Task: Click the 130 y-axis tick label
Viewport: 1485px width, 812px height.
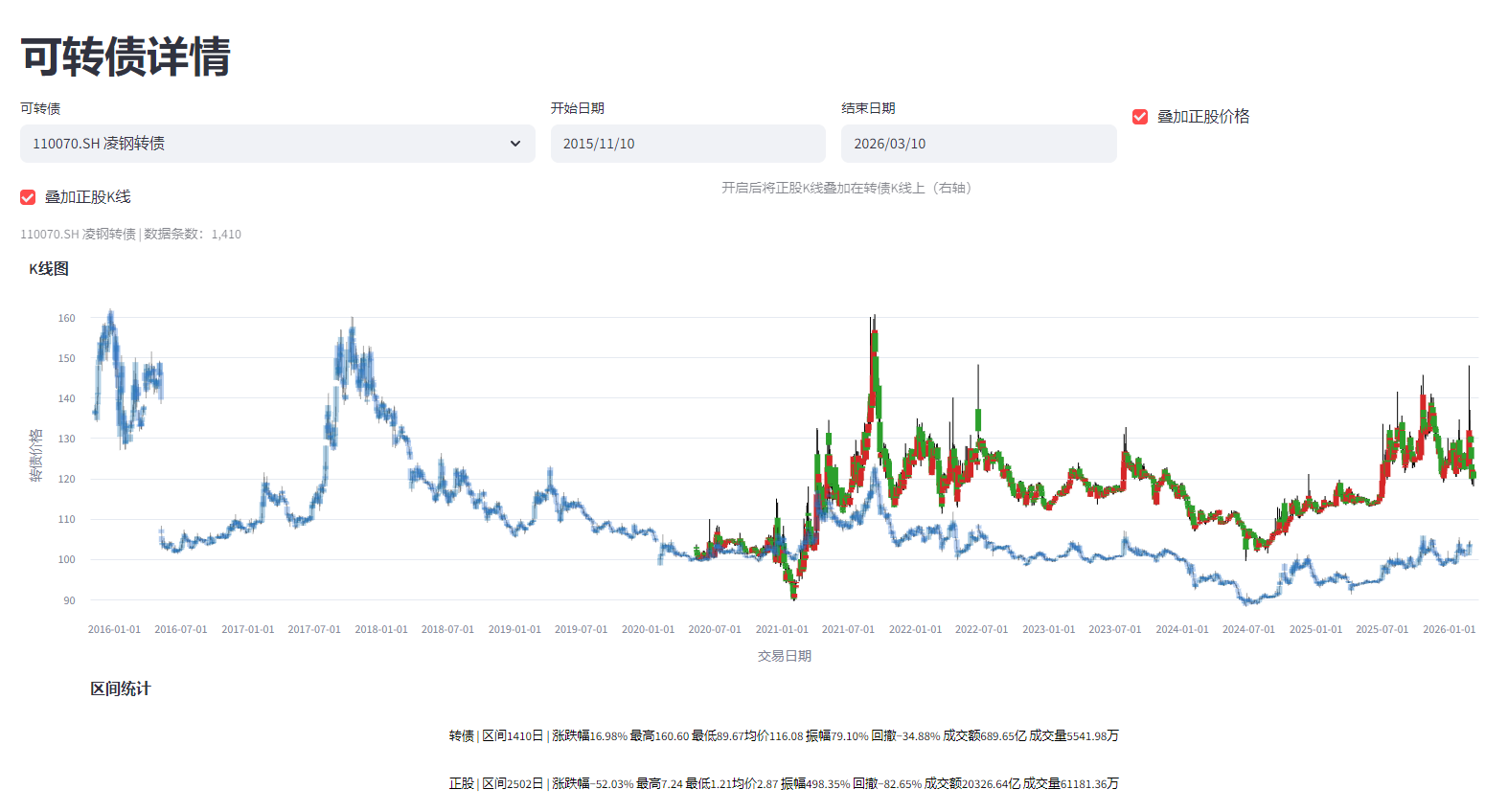Action: (66, 439)
